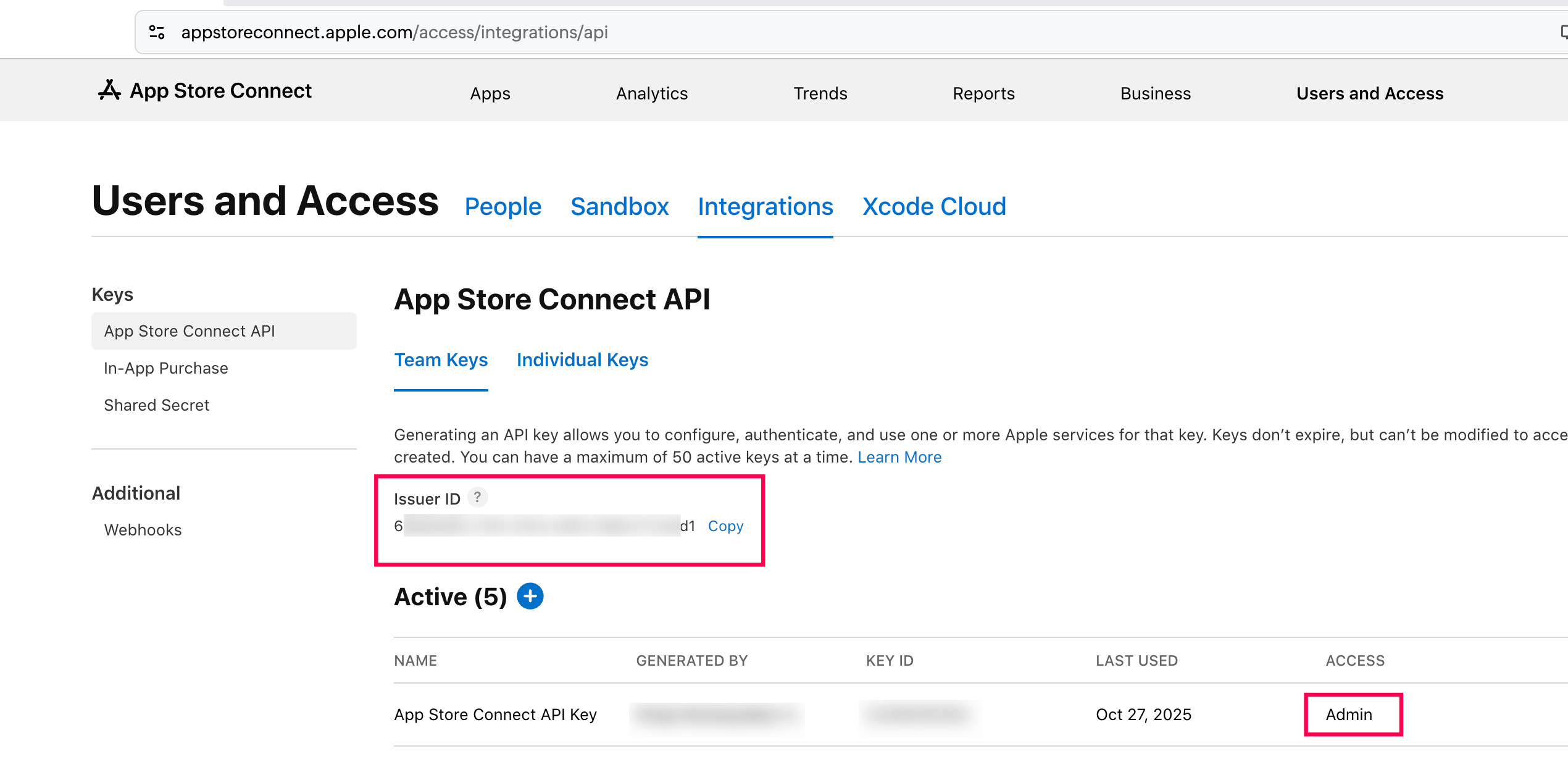Follow the Learn More link
Viewport: 1568px width, 767px height.
click(x=899, y=457)
